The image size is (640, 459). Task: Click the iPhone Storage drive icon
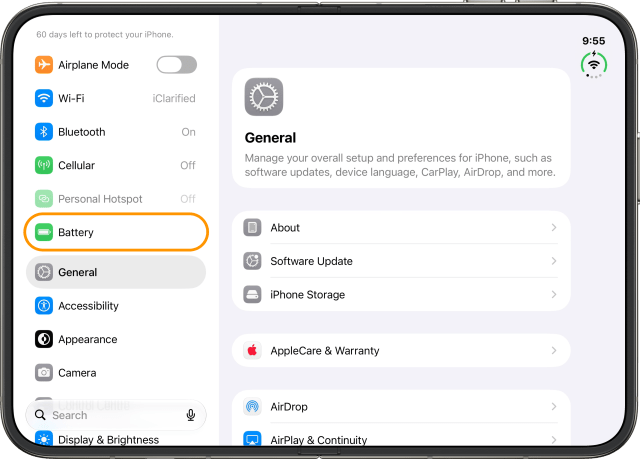tap(252, 294)
